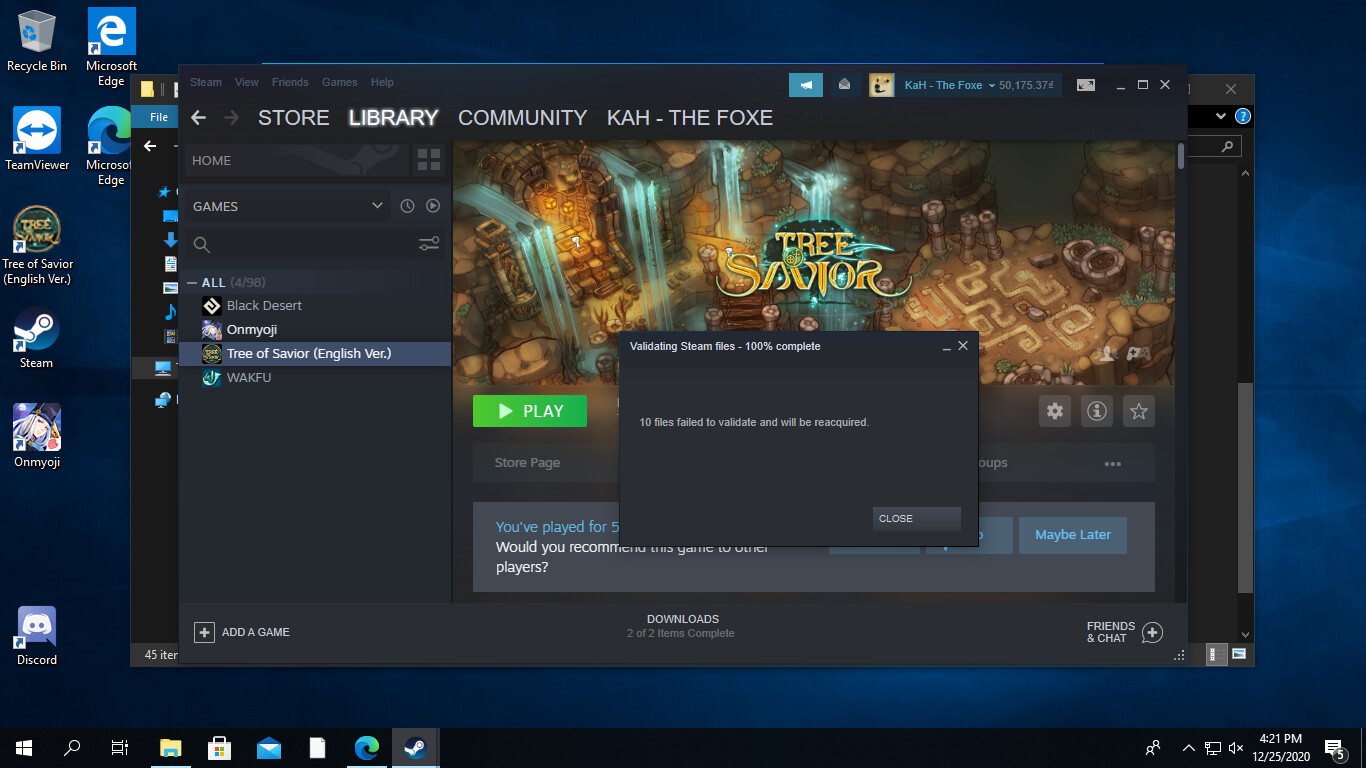
Task: Switch to Big Picture mode icon
Action: 1086,85
